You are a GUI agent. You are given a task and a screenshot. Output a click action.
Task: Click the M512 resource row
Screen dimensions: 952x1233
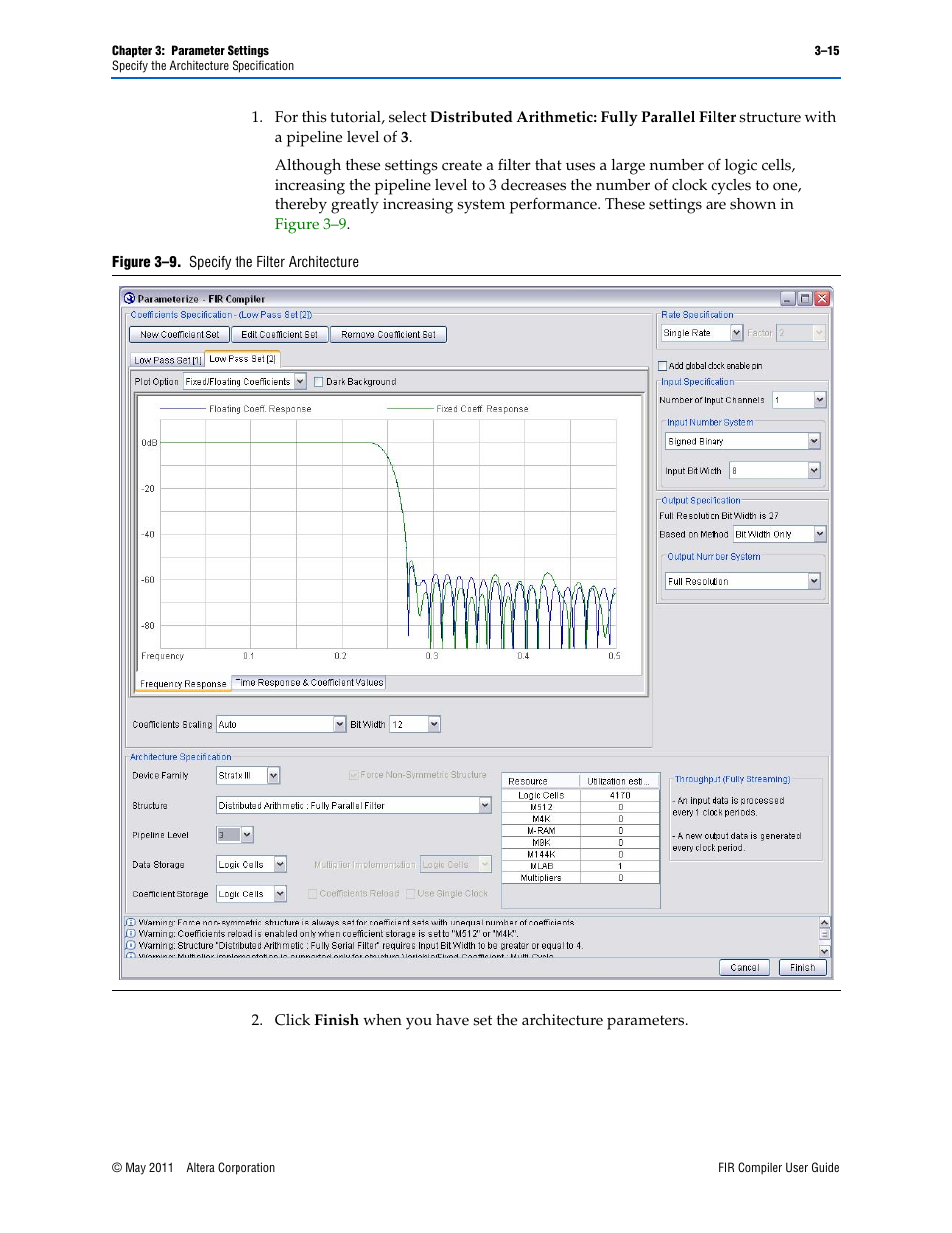click(580, 807)
